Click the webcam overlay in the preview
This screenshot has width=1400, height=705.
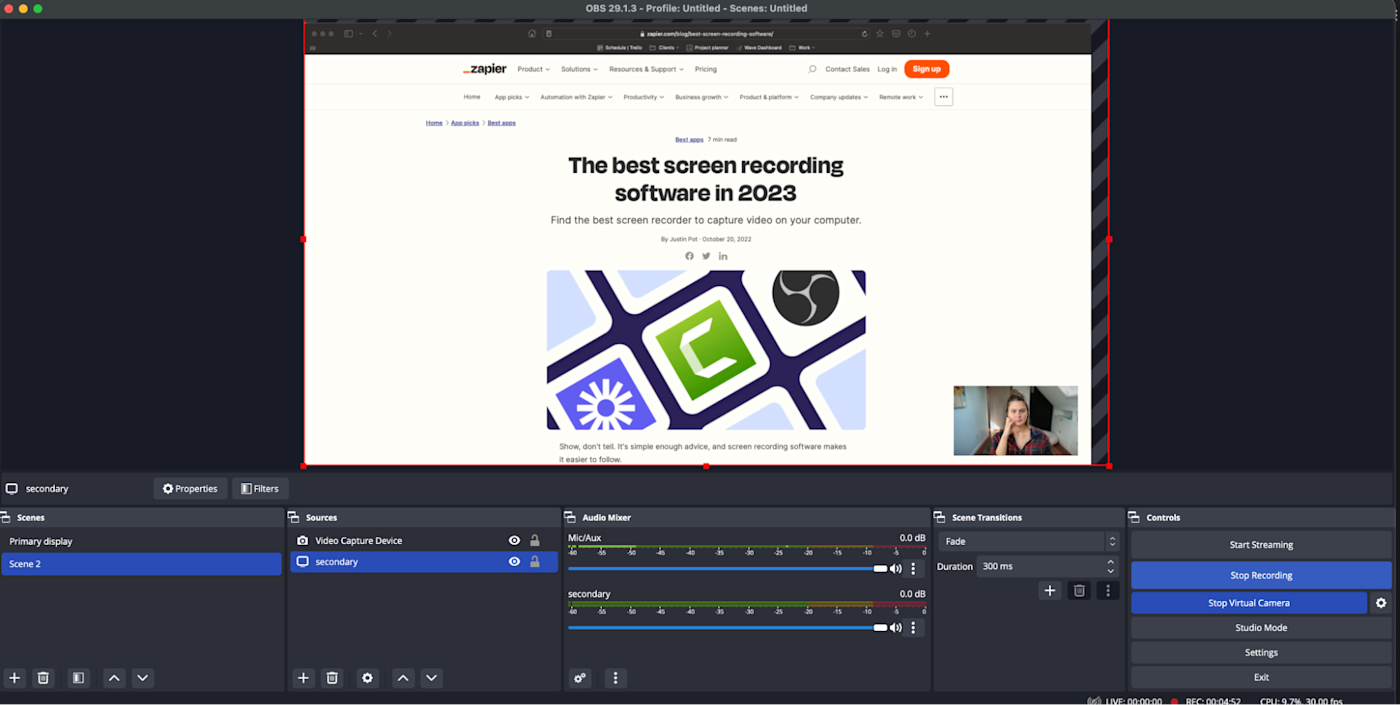(1015, 421)
